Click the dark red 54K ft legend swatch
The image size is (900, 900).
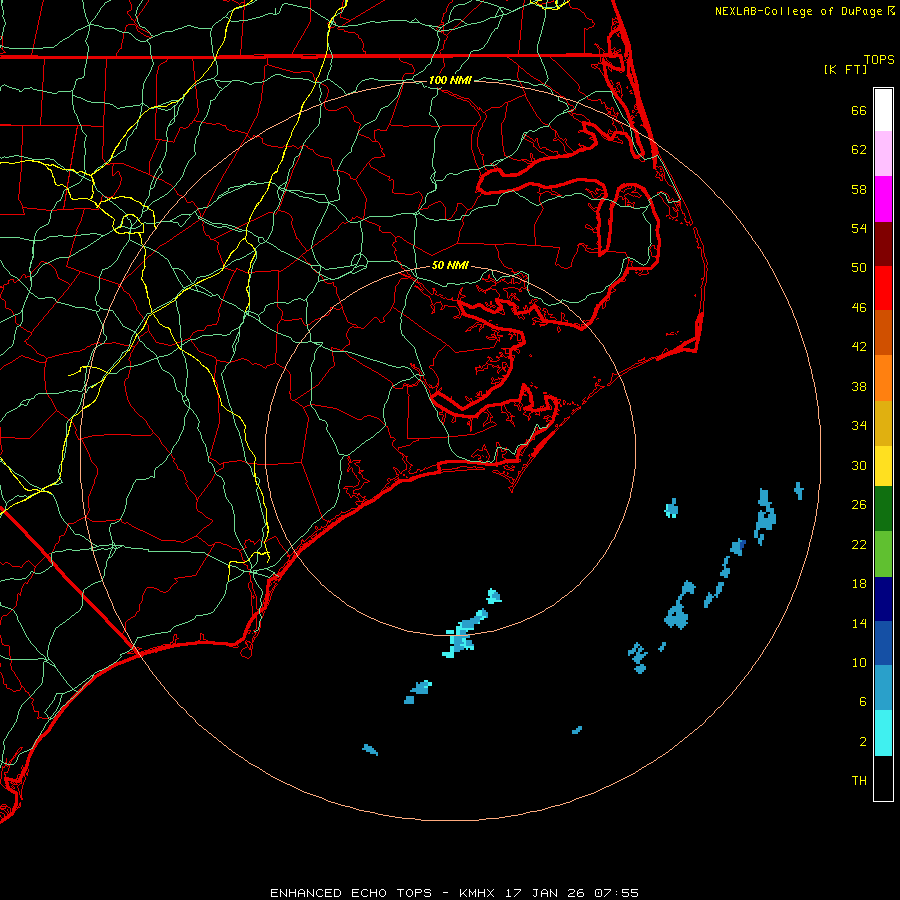coord(883,243)
